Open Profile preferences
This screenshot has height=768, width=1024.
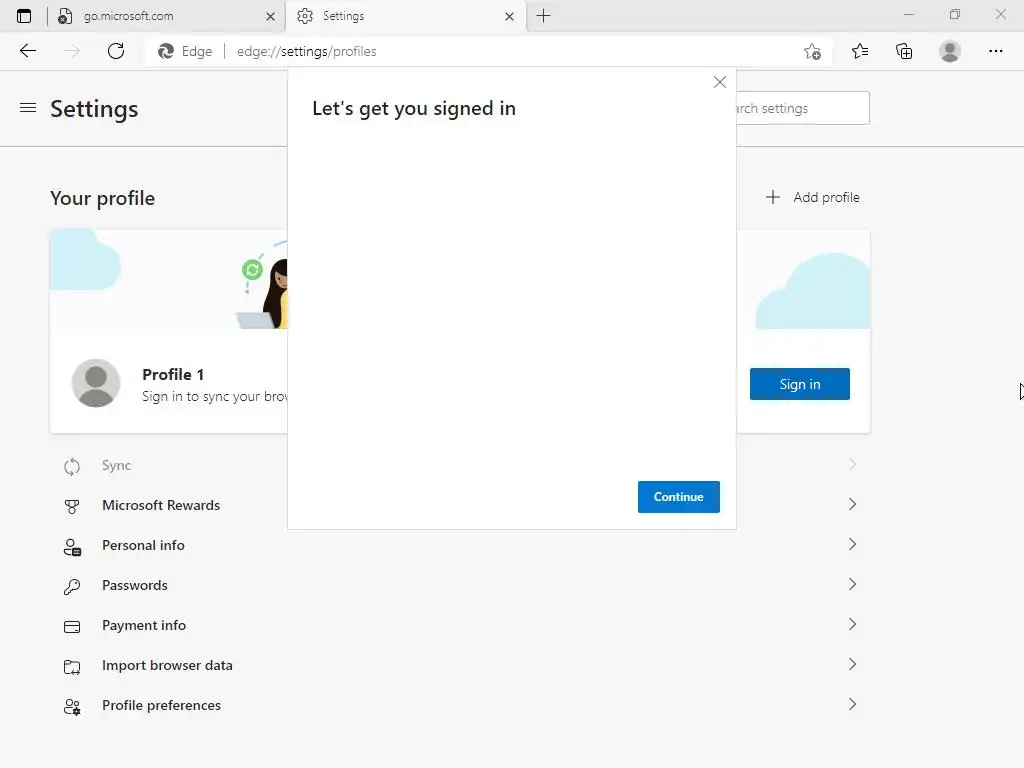(x=460, y=705)
